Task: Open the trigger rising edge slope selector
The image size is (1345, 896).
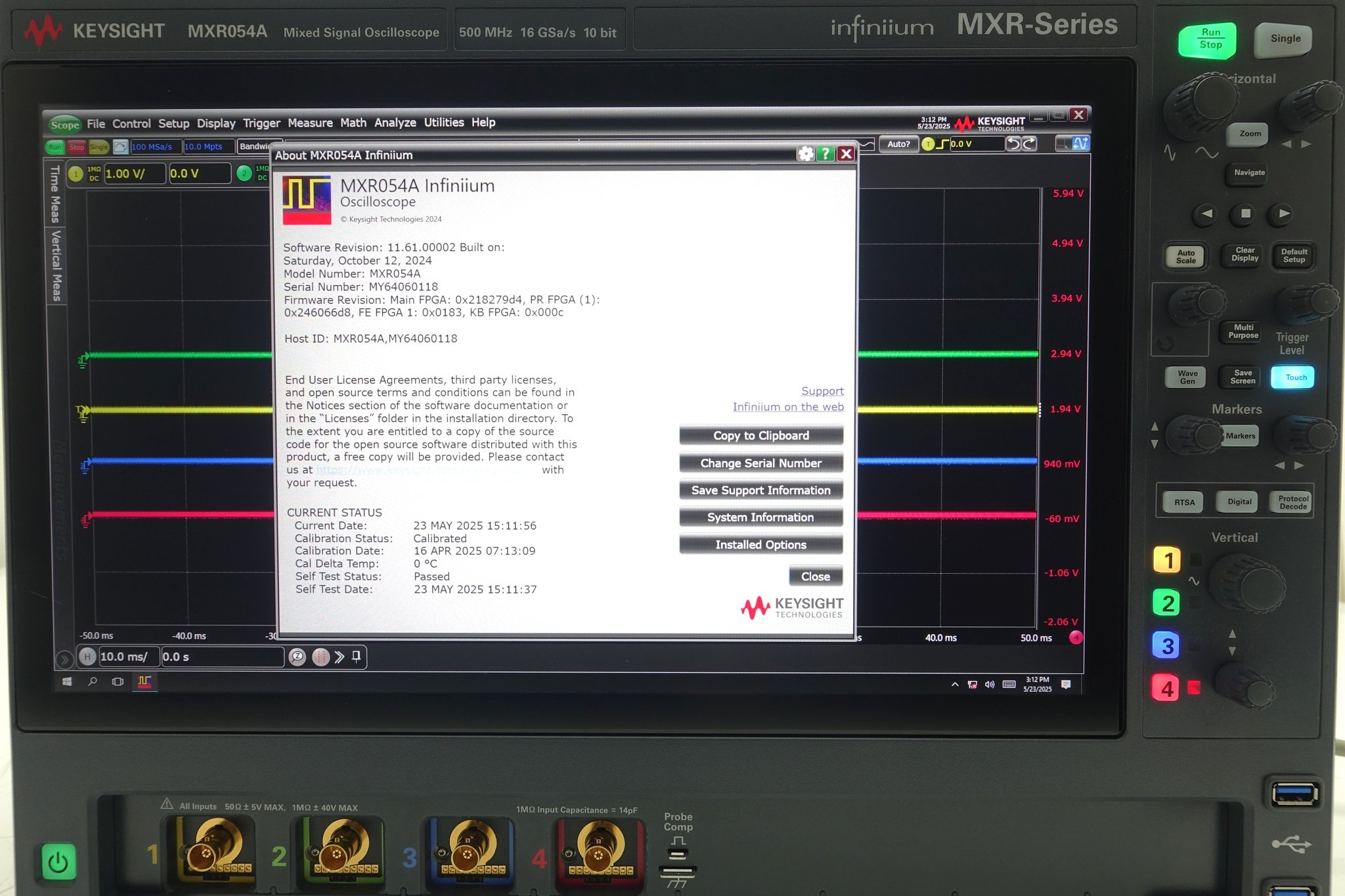Action: click(942, 144)
